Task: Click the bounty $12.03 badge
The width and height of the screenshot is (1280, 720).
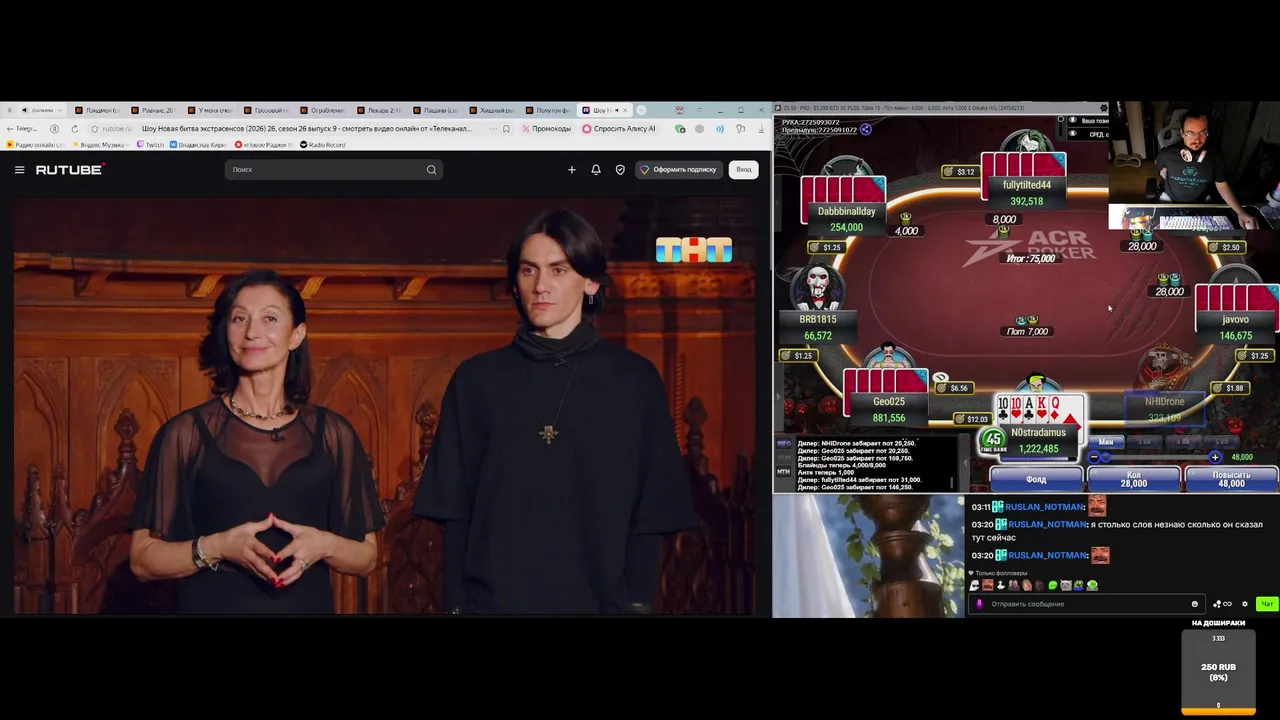Action: [x=972, y=419]
